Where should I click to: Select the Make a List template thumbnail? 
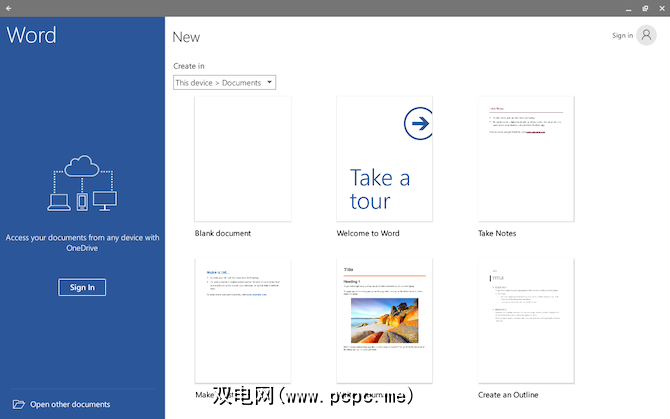(243, 321)
